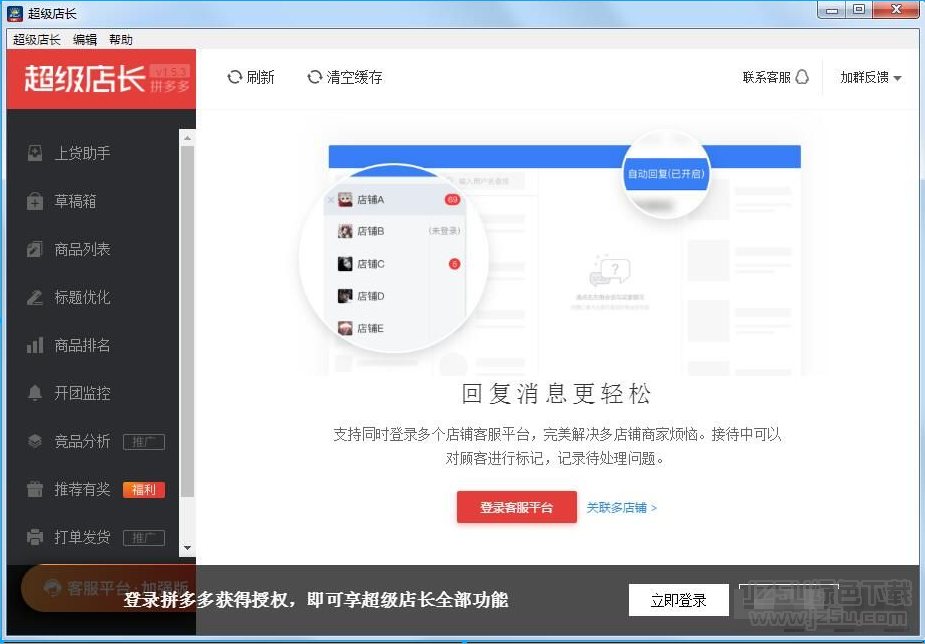Viewport: 925px width, 644px height.
Task: Click the 登录拼多多获得授权 banner text
Action: click(x=316, y=600)
